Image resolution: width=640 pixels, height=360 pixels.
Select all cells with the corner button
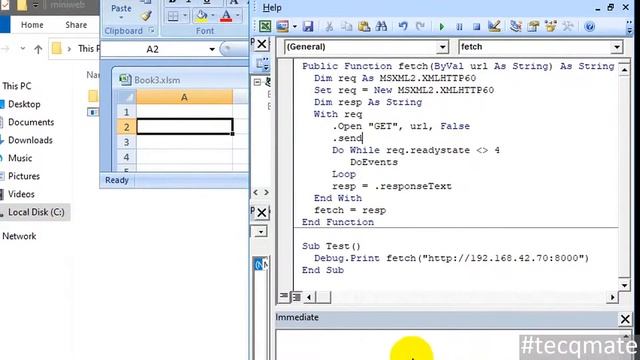point(127,97)
